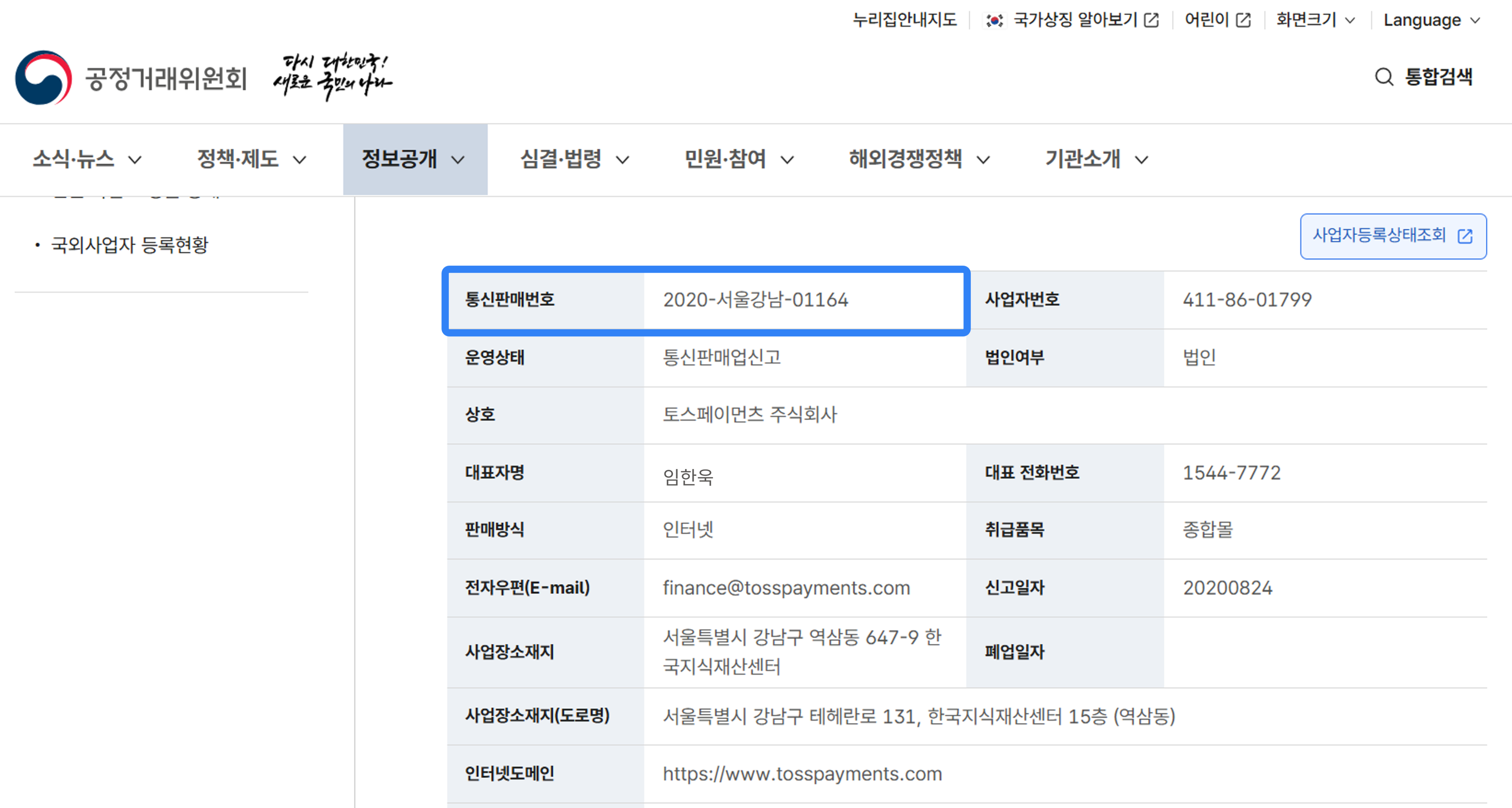Click external-link icon beside 국가상징 알아보기
1512x808 pixels.
point(1152,20)
